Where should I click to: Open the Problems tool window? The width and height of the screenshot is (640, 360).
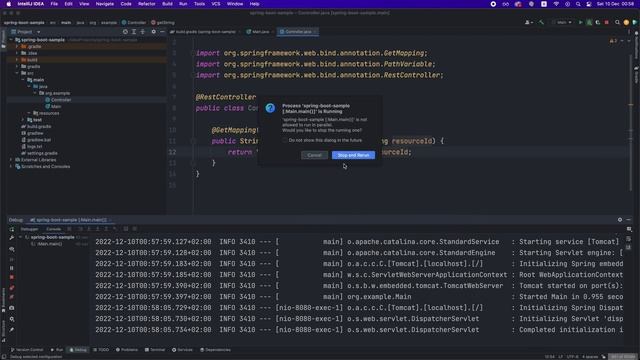[127, 350]
